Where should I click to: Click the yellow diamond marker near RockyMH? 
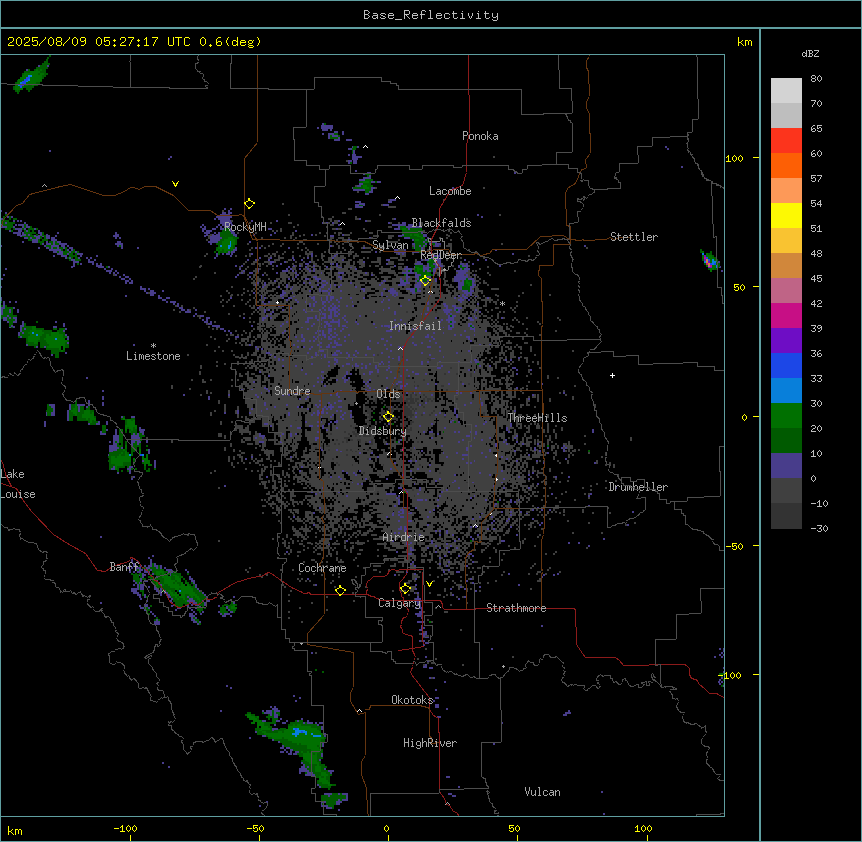250,204
